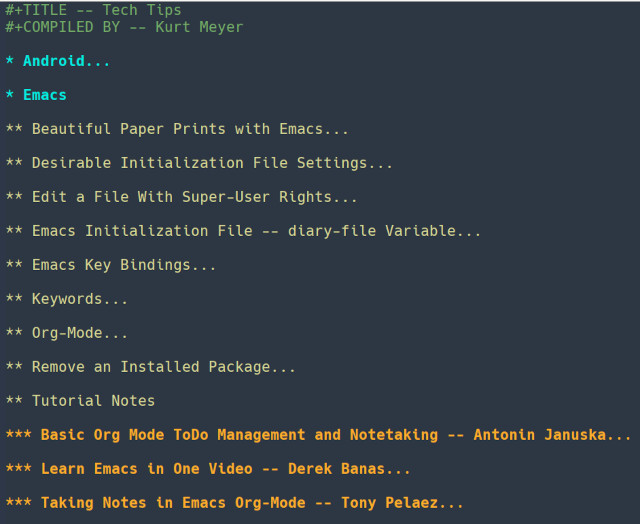
Task: Place cursor on the COMPILED BY line
Action: (124, 27)
